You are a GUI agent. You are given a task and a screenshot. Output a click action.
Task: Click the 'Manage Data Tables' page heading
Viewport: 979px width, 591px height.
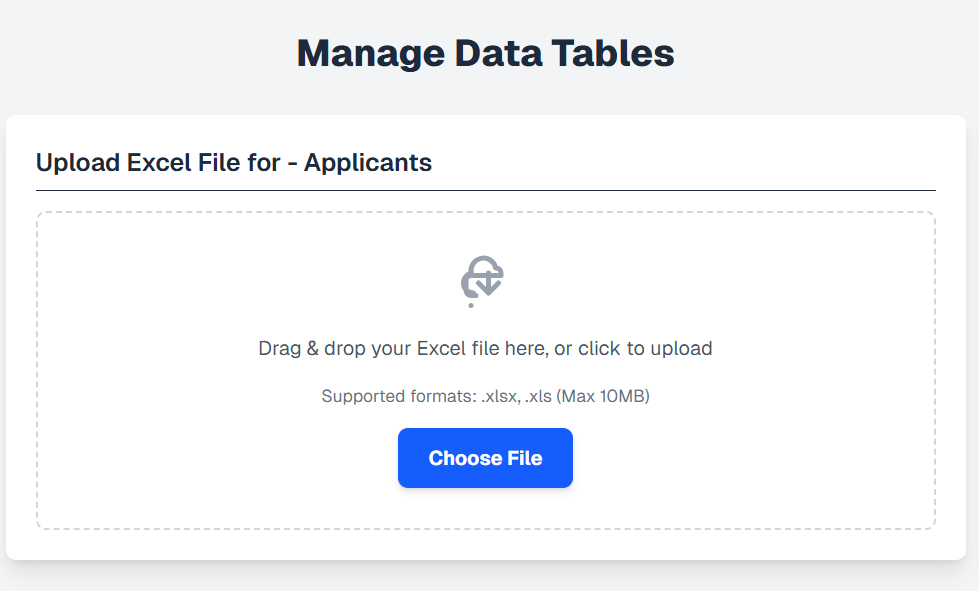tap(485, 52)
